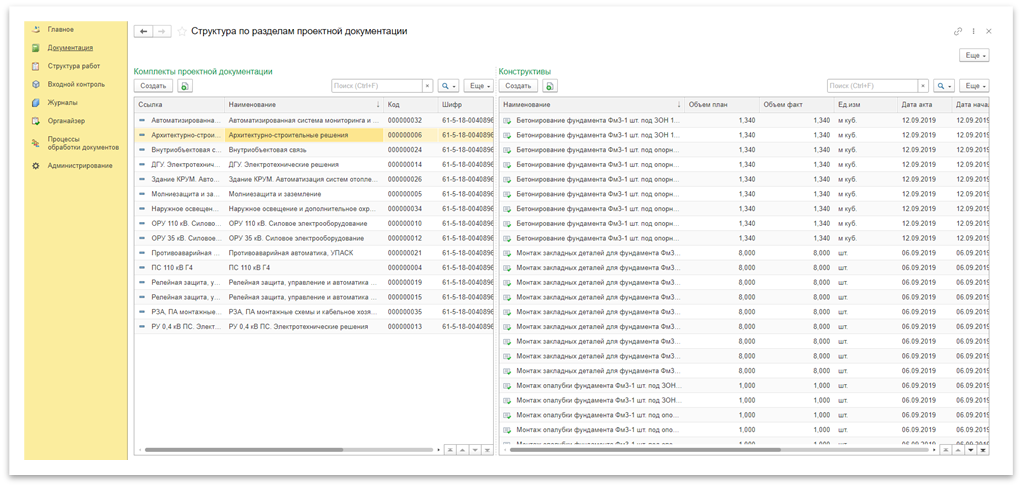Screen dimensions: 1022x487
Task: Expand the Конструктивы search options dropdown
Action: click(944, 87)
